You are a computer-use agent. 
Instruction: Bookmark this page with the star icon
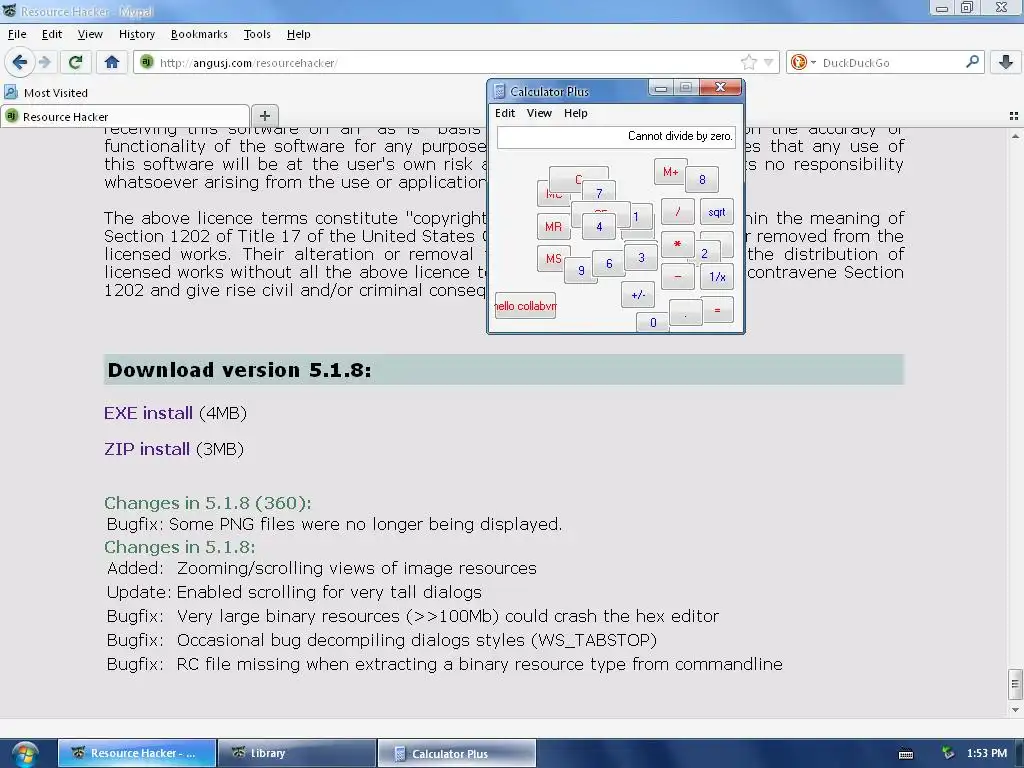click(748, 62)
